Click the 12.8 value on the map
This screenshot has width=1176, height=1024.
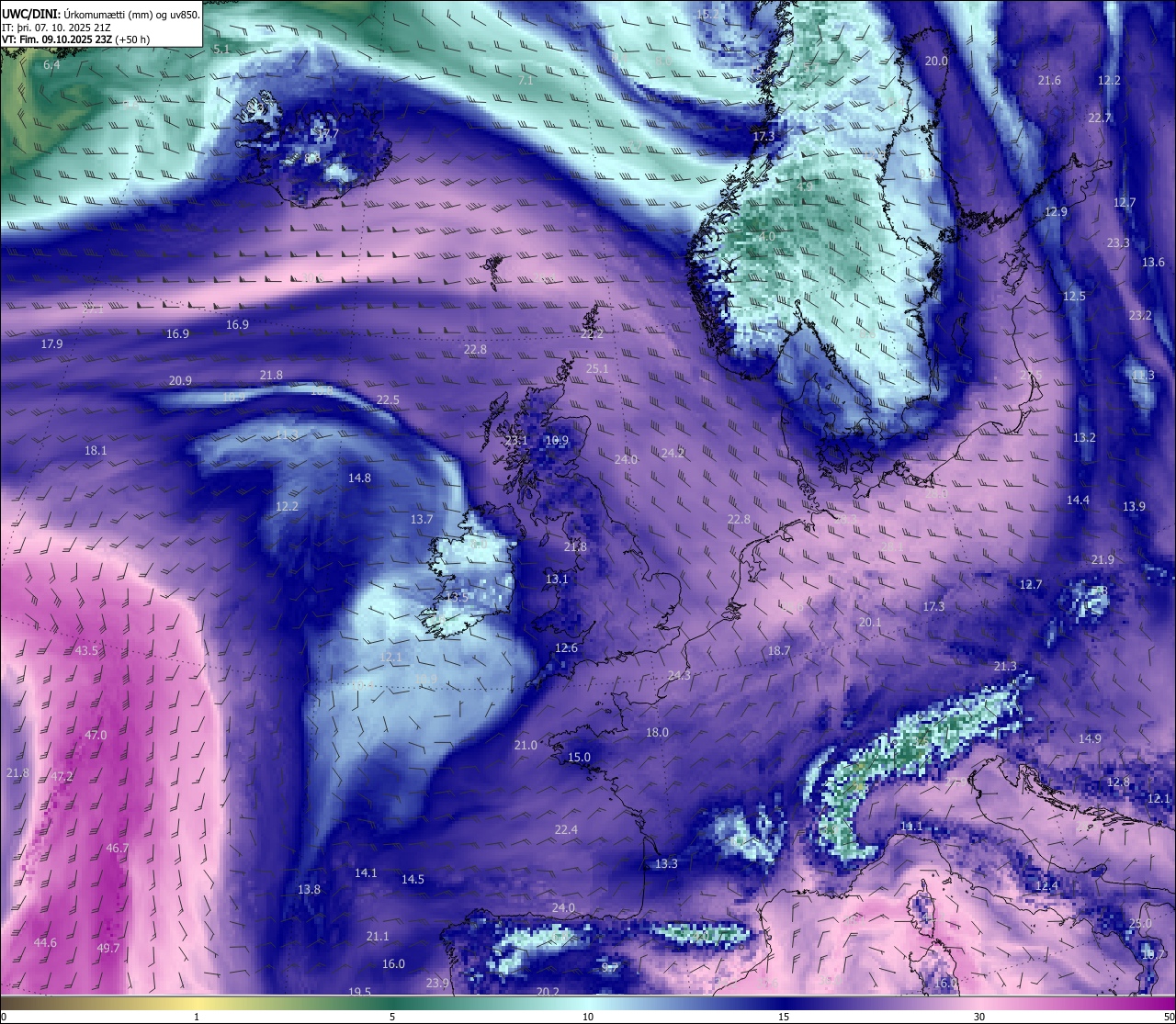[x=1118, y=782]
